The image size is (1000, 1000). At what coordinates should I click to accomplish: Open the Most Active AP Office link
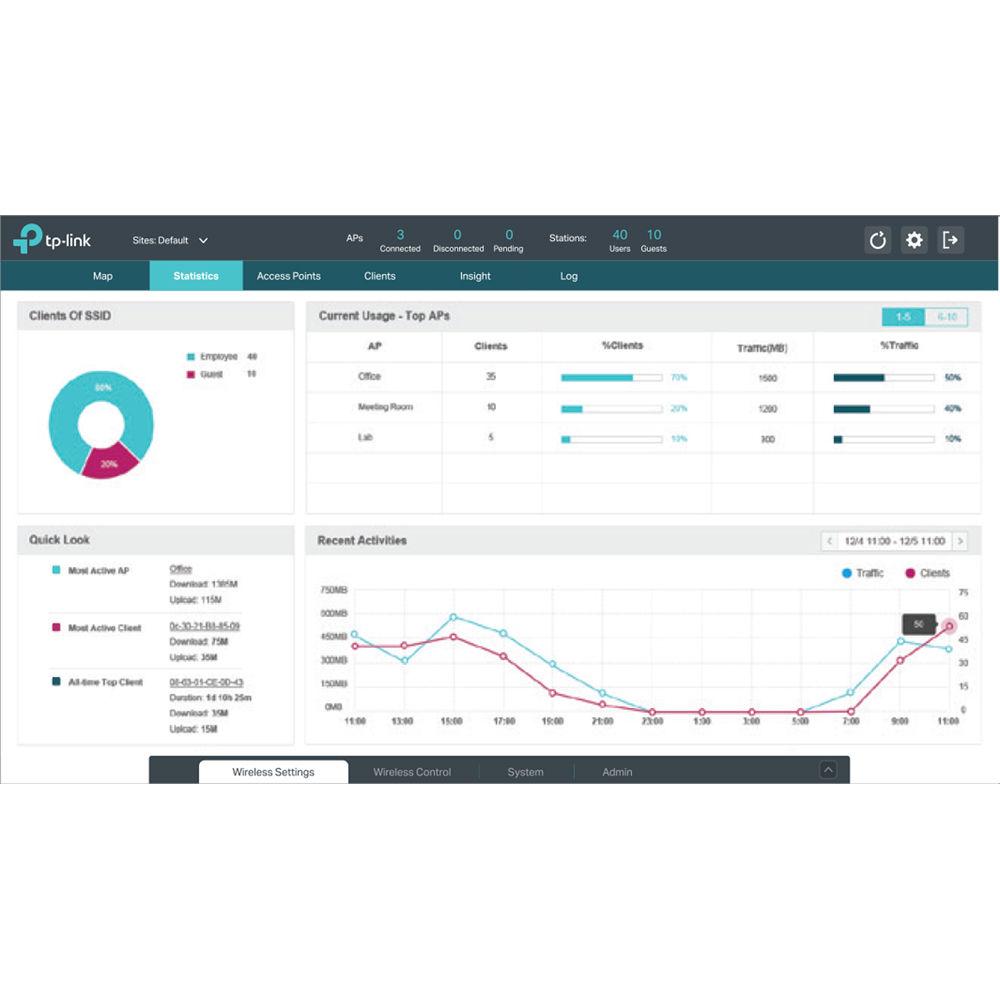coord(181,569)
